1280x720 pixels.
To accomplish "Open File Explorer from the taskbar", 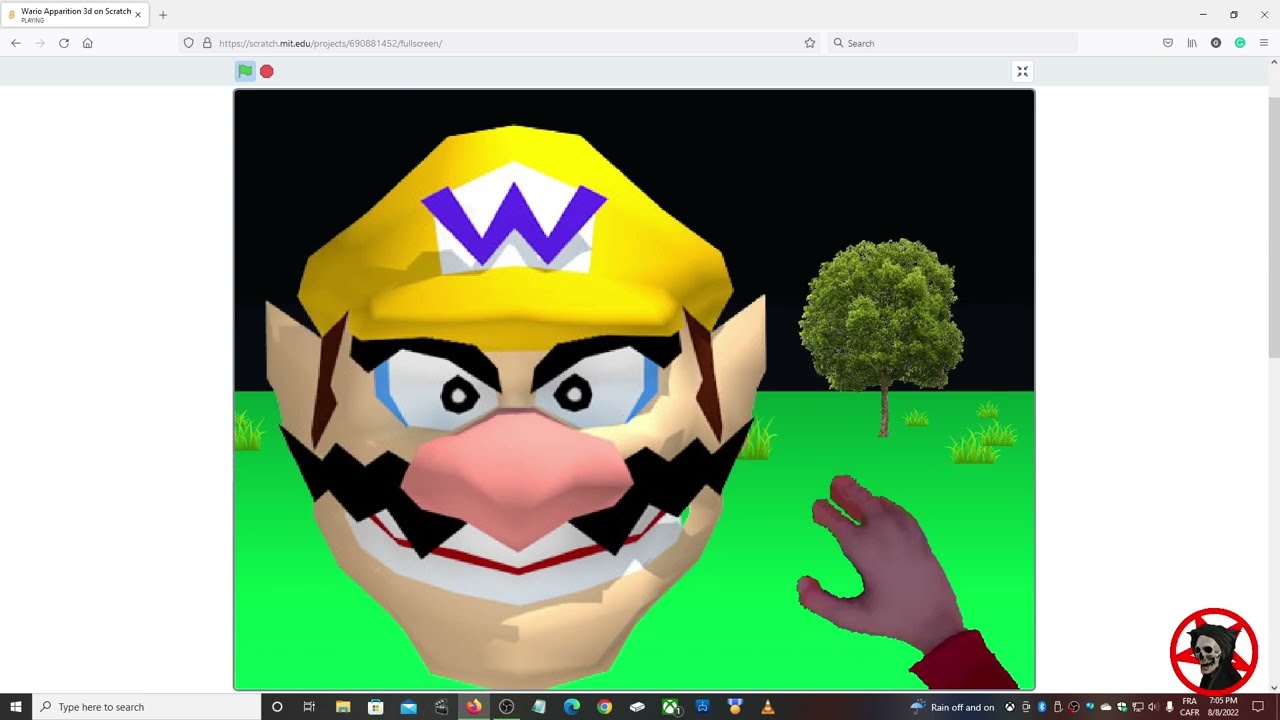I will pyautogui.click(x=343, y=707).
